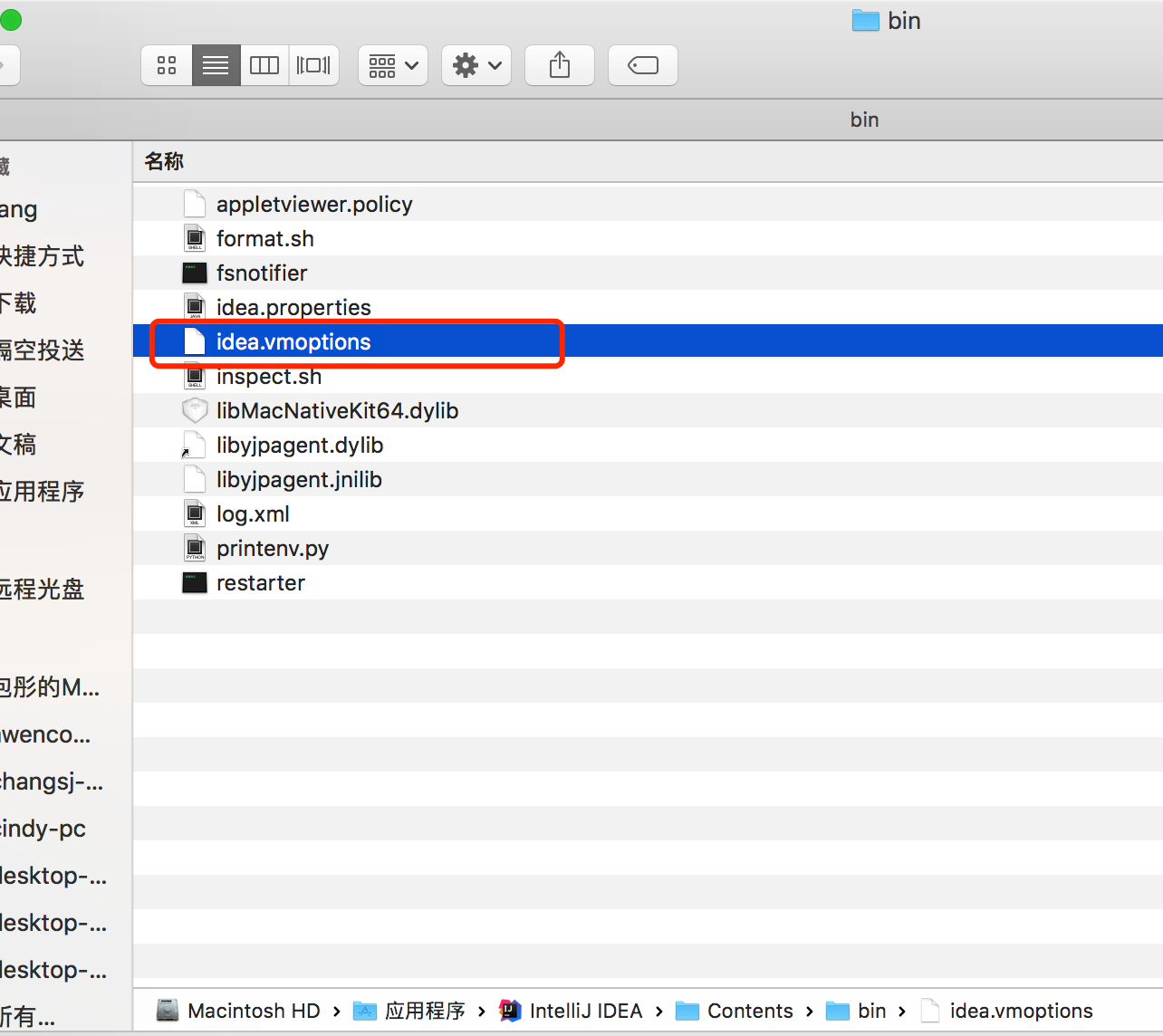Screen dimensions: 1163x1036
Task: Switch to column view mode
Action: tap(264, 65)
